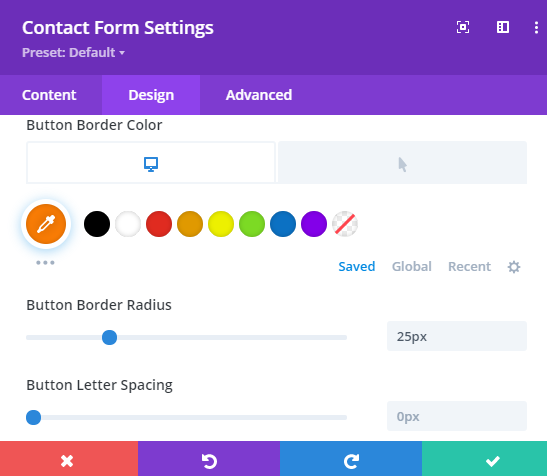
Task: Click the redo arrow in the footer
Action: coord(351,461)
